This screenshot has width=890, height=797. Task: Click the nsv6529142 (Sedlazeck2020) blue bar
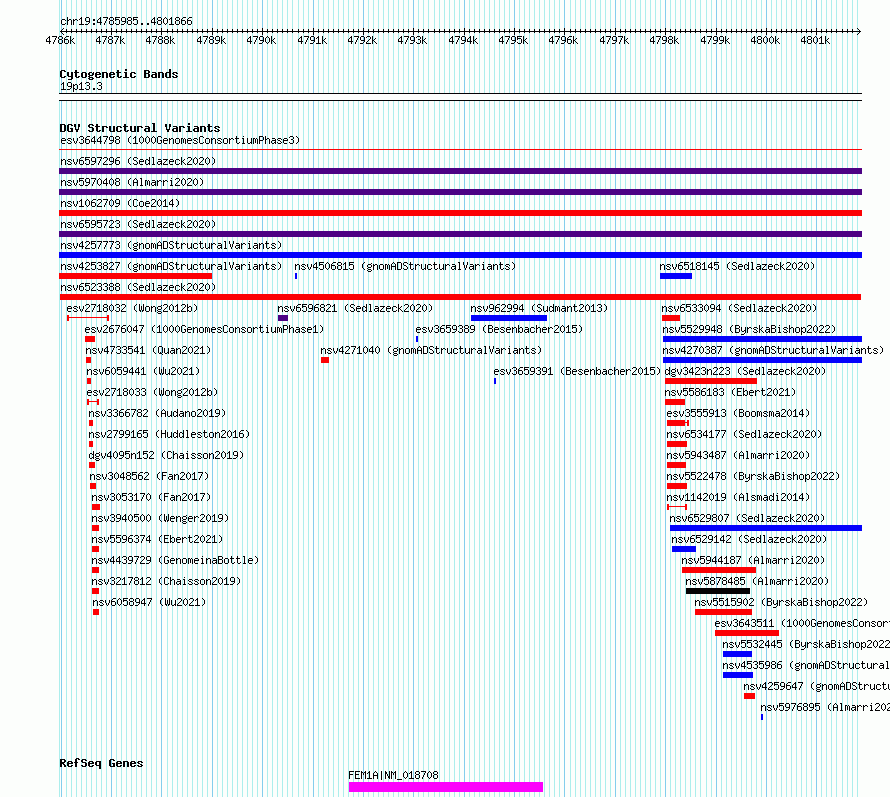(x=684, y=549)
